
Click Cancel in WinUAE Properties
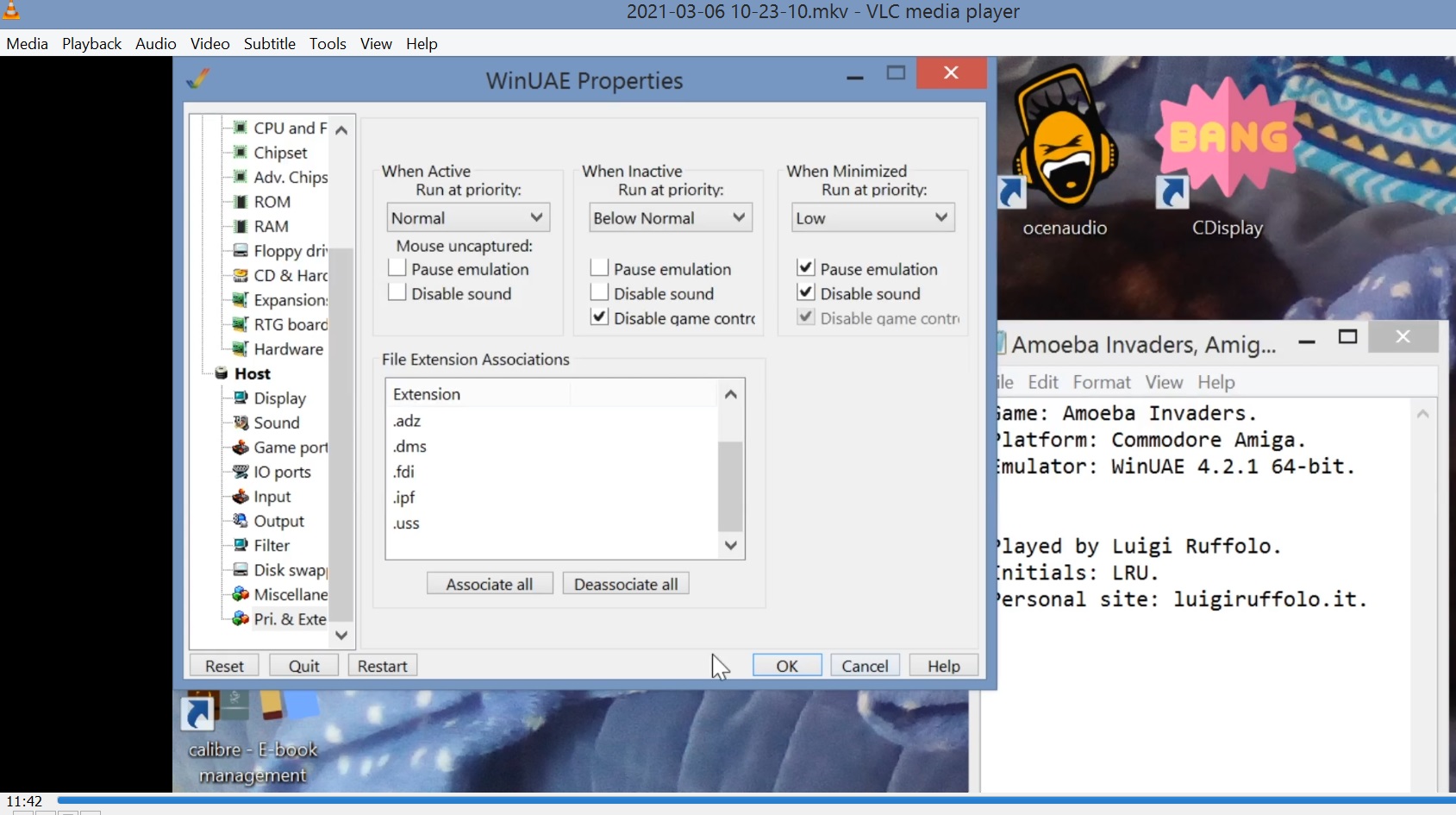click(x=865, y=665)
